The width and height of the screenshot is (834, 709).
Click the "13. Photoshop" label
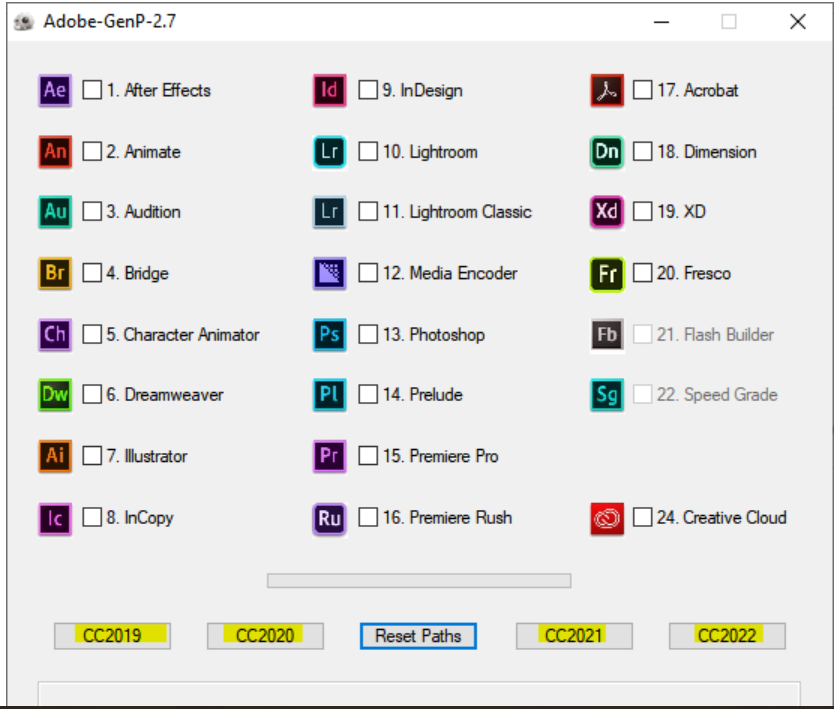(x=434, y=335)
